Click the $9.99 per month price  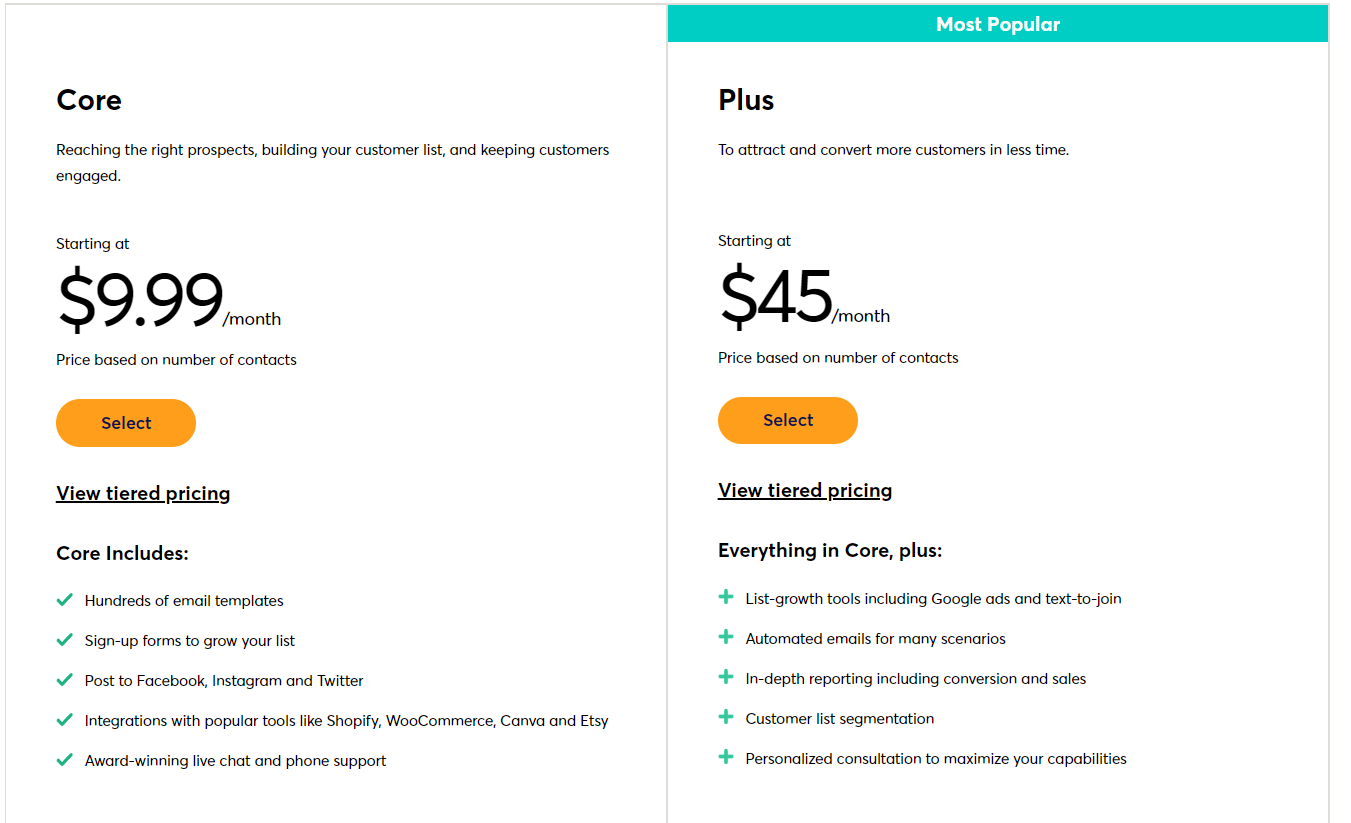pyautogui.click(x=169, y=300)
